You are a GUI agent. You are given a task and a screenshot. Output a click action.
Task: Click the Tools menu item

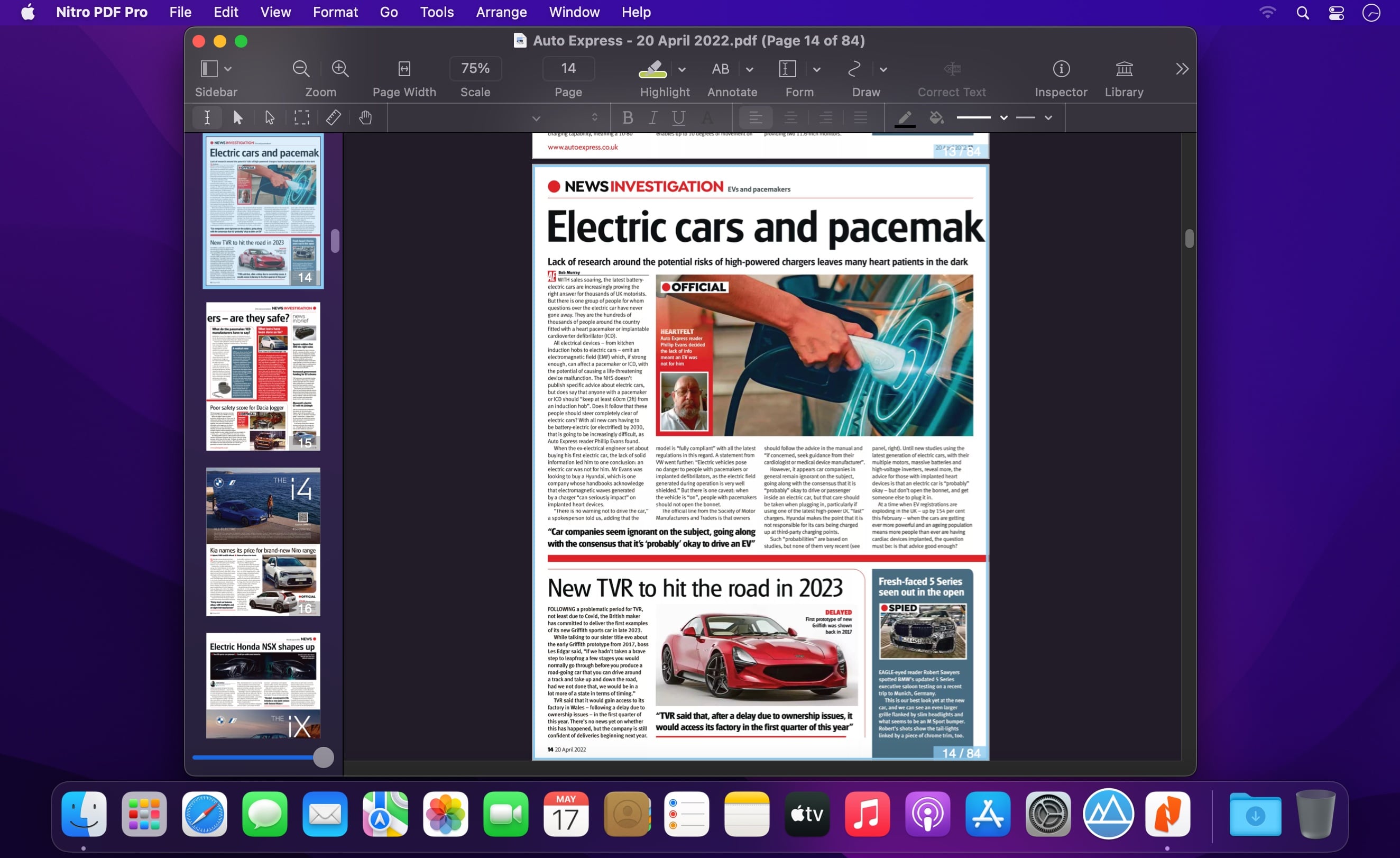436,12
